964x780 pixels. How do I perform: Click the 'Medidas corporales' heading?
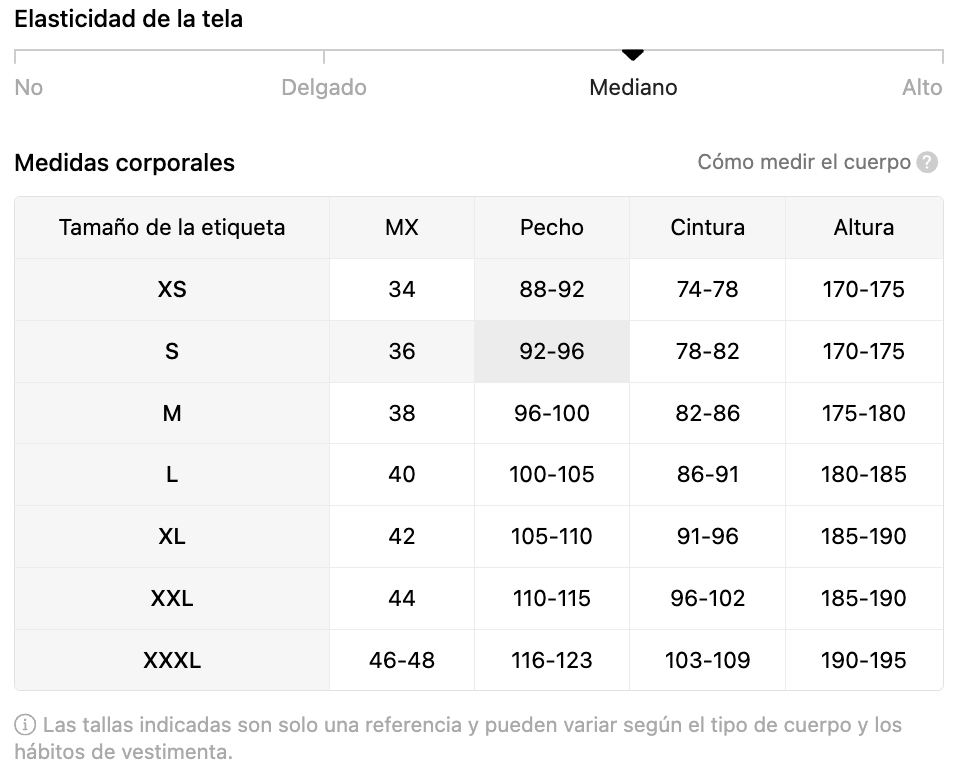pyautogui.click(x=125, y=163)
